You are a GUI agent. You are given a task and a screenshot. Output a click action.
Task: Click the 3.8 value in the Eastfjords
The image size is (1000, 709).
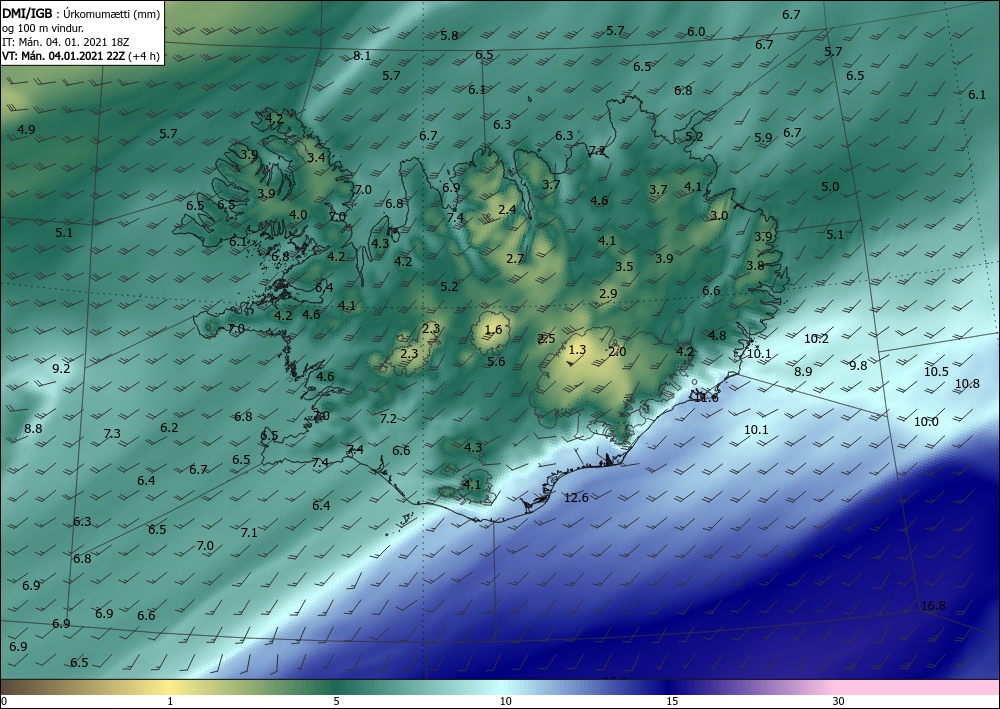click(755, 265)
